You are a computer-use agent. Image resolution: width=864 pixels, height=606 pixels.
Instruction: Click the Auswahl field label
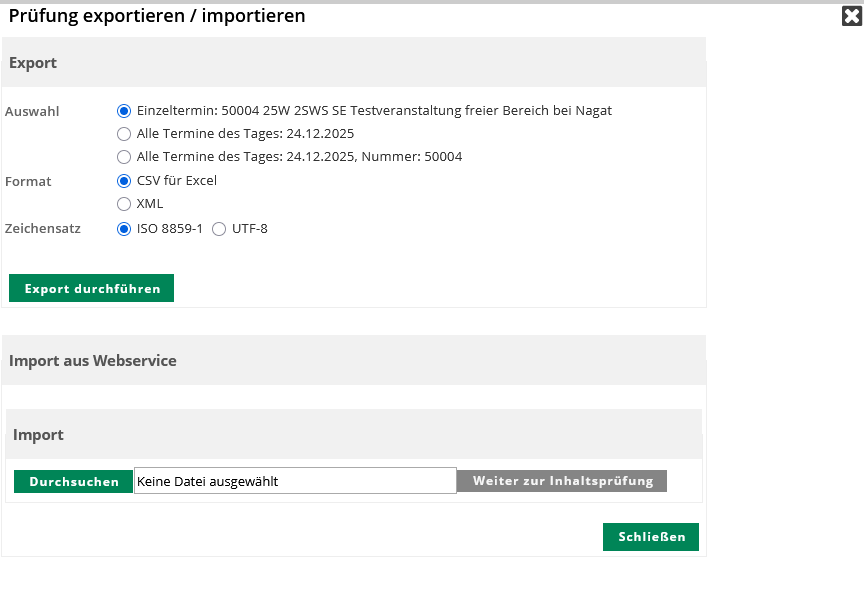click(32, 112)
